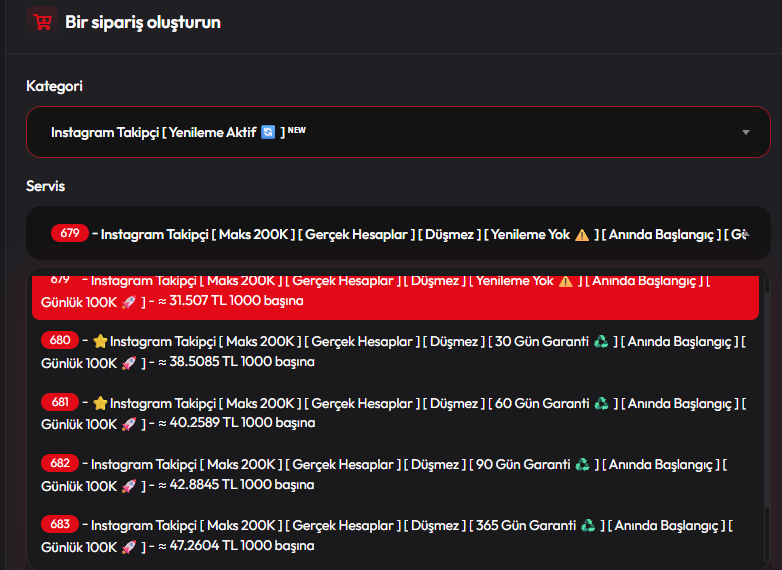Click the recycle icon on service 682
This screenshot has width=782, height=570.
point(582,465)
